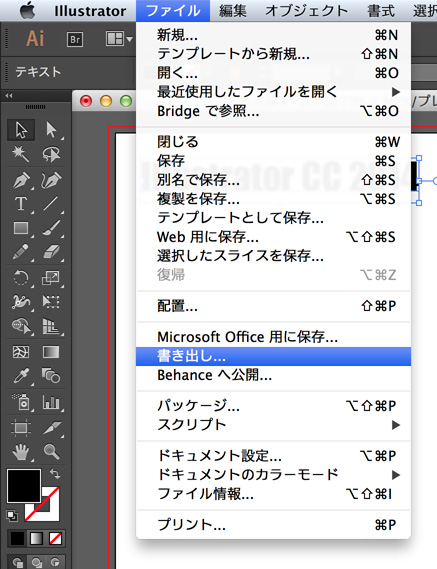This screenshot has height=569, width=437.
Task: Choose 開く... menu item
Action: coord(273,73)
